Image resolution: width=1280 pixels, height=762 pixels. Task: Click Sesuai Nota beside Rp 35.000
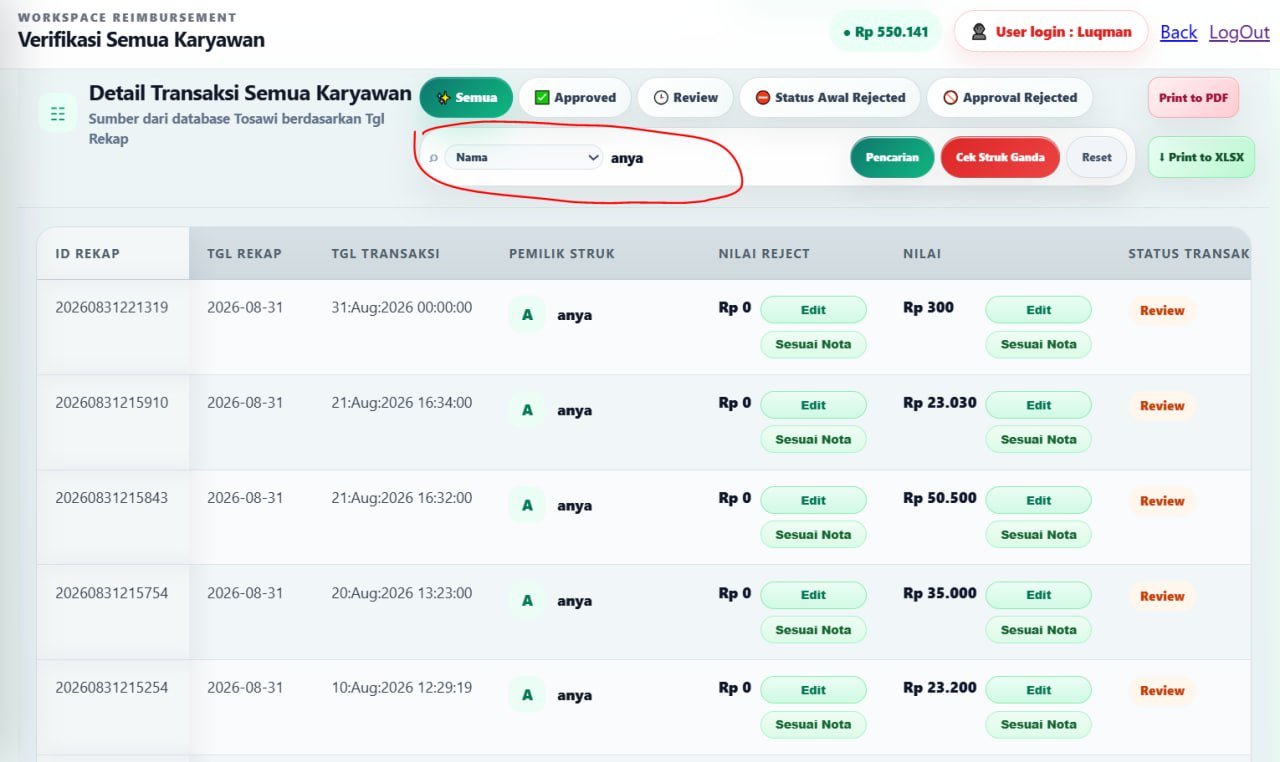tap(1038, 630)
